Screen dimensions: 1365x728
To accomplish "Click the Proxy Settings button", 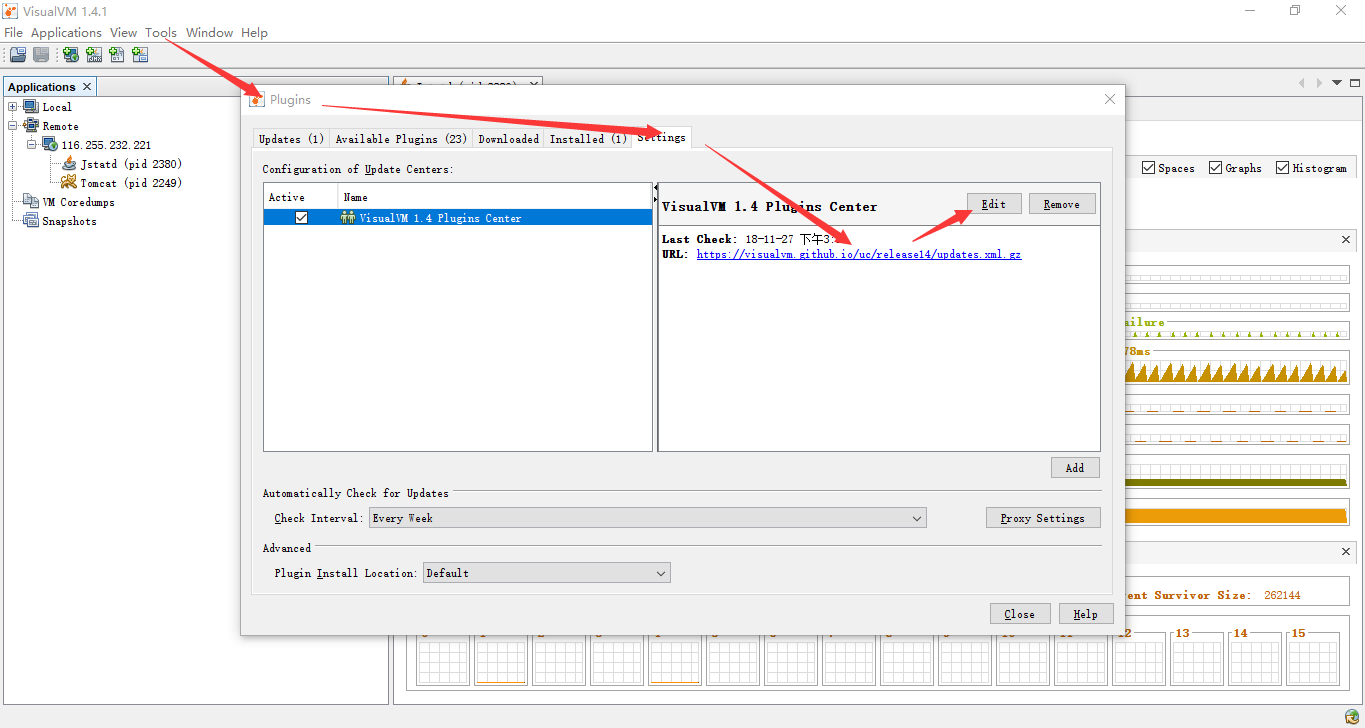I will [1043, 517].
